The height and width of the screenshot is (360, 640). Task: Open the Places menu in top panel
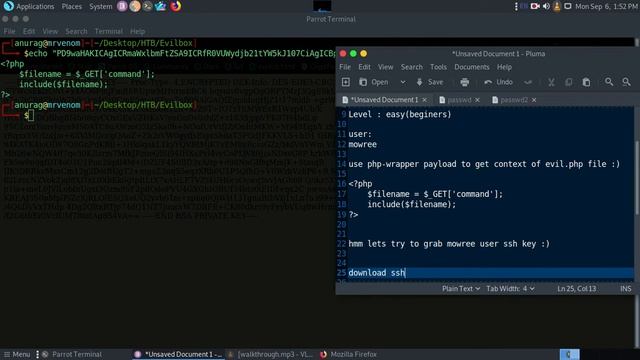(71, 6)
